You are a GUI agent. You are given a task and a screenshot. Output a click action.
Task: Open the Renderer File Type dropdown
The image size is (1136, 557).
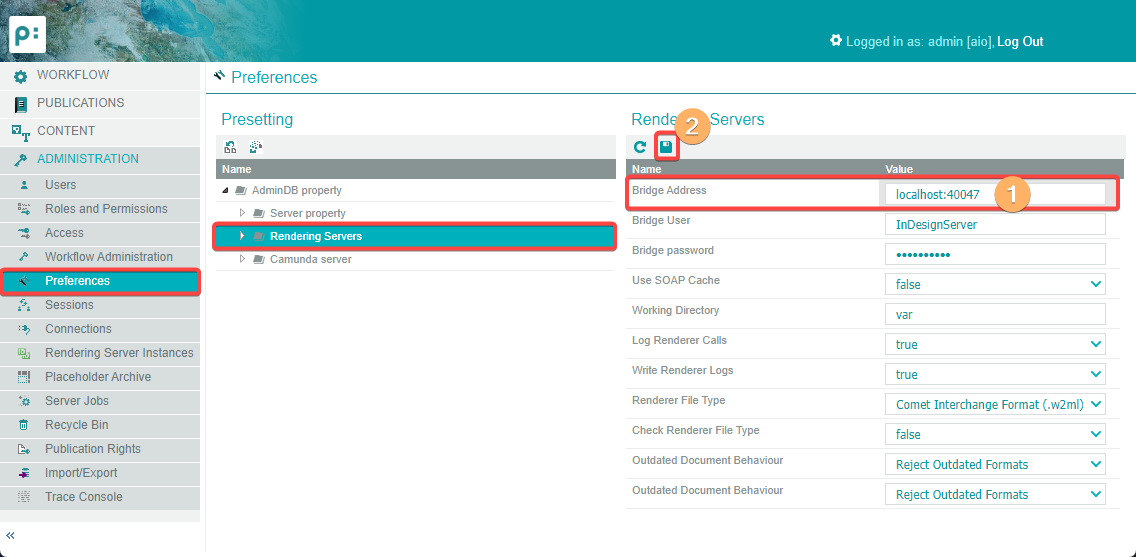click(x=994, y=405)
